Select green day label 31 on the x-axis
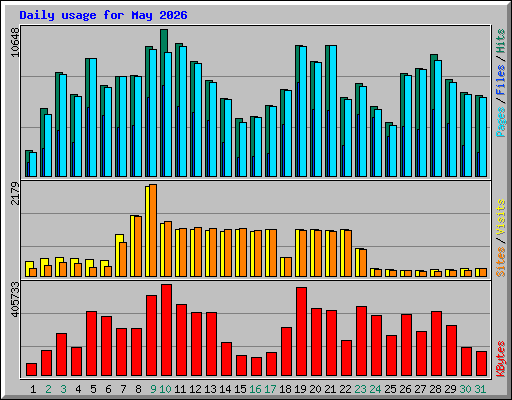512x400 pixels. tap(480, 389)
